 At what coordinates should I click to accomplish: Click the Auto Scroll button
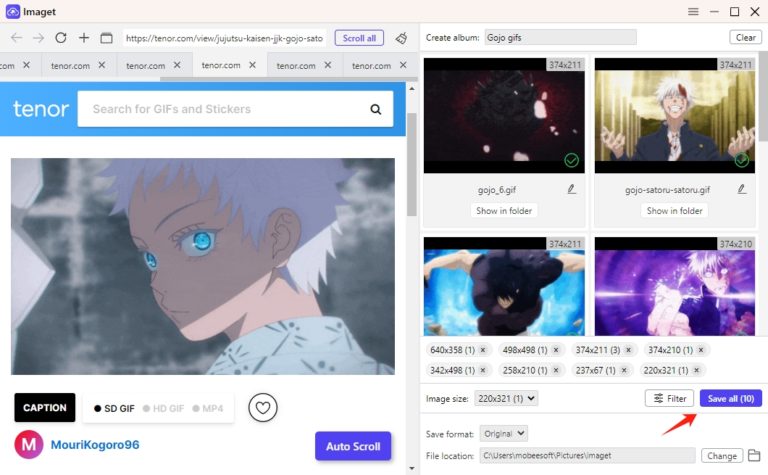353,447
